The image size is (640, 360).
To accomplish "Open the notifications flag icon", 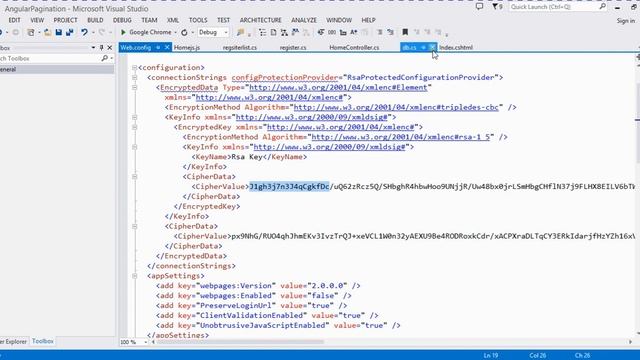I will (x=496, y=7).
